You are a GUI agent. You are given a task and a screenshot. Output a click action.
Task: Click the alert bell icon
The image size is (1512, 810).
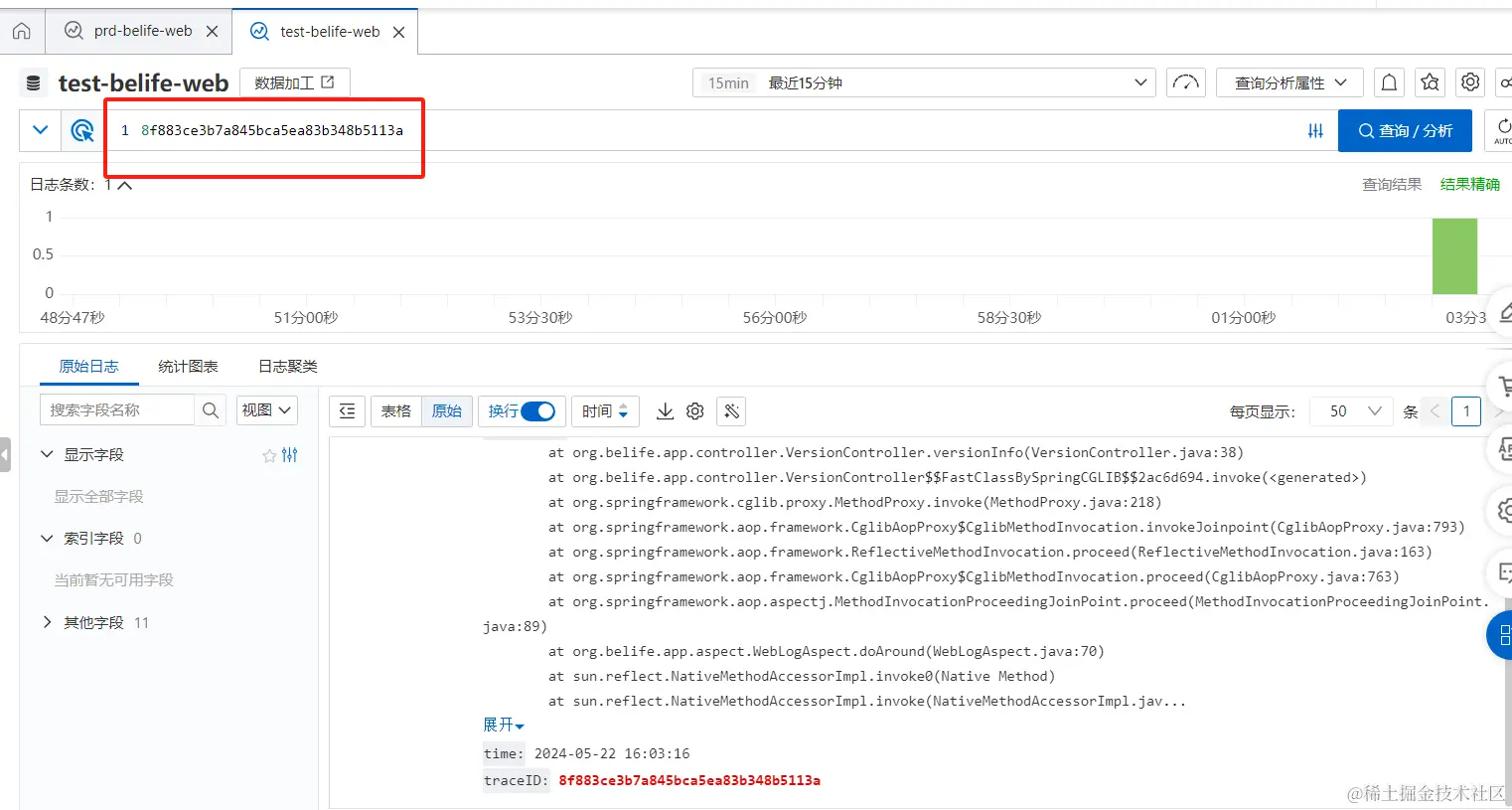point(1389,82)
